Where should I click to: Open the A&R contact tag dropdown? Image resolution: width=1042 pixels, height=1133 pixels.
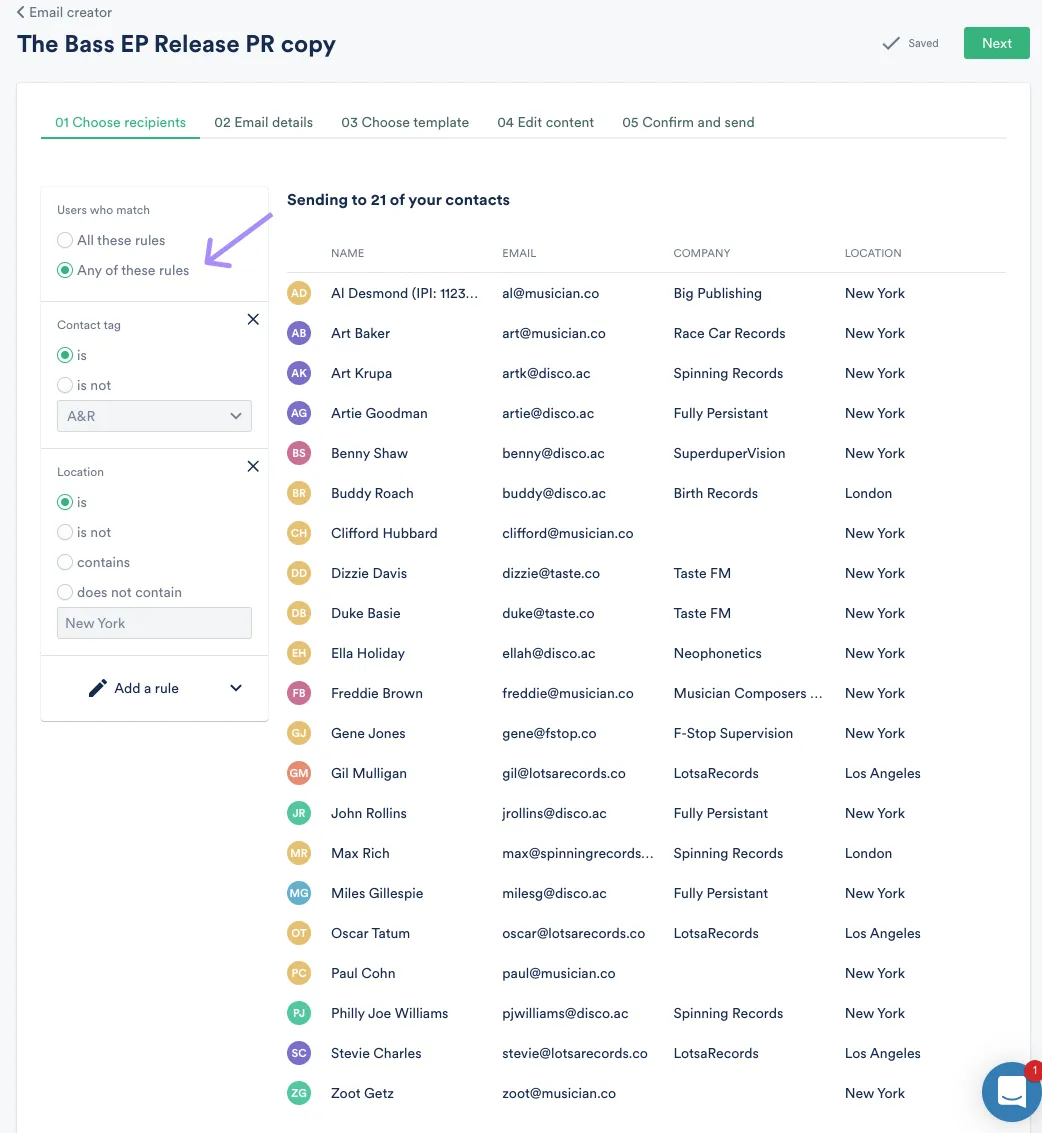[x=154, y=416]
